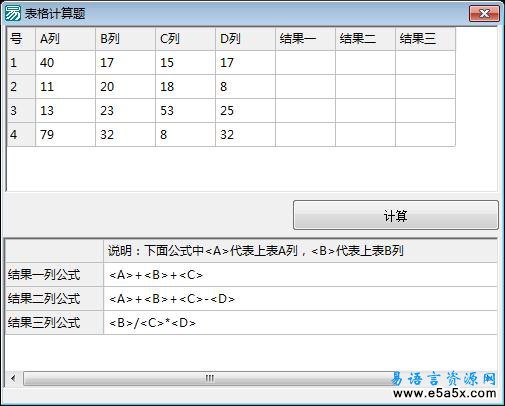Click the 说明 description header cell

[300, 251]
